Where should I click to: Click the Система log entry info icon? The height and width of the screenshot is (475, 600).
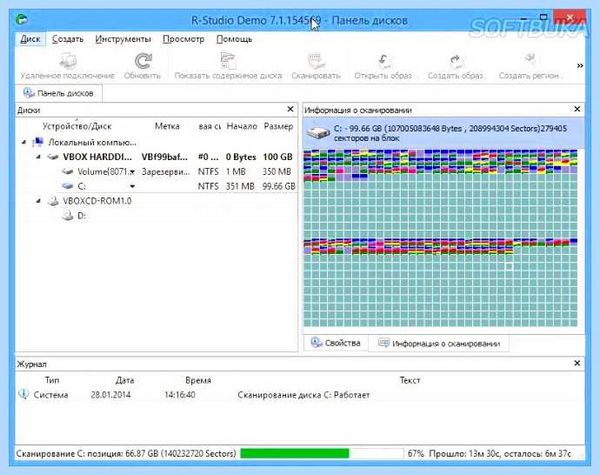point(24,394)
